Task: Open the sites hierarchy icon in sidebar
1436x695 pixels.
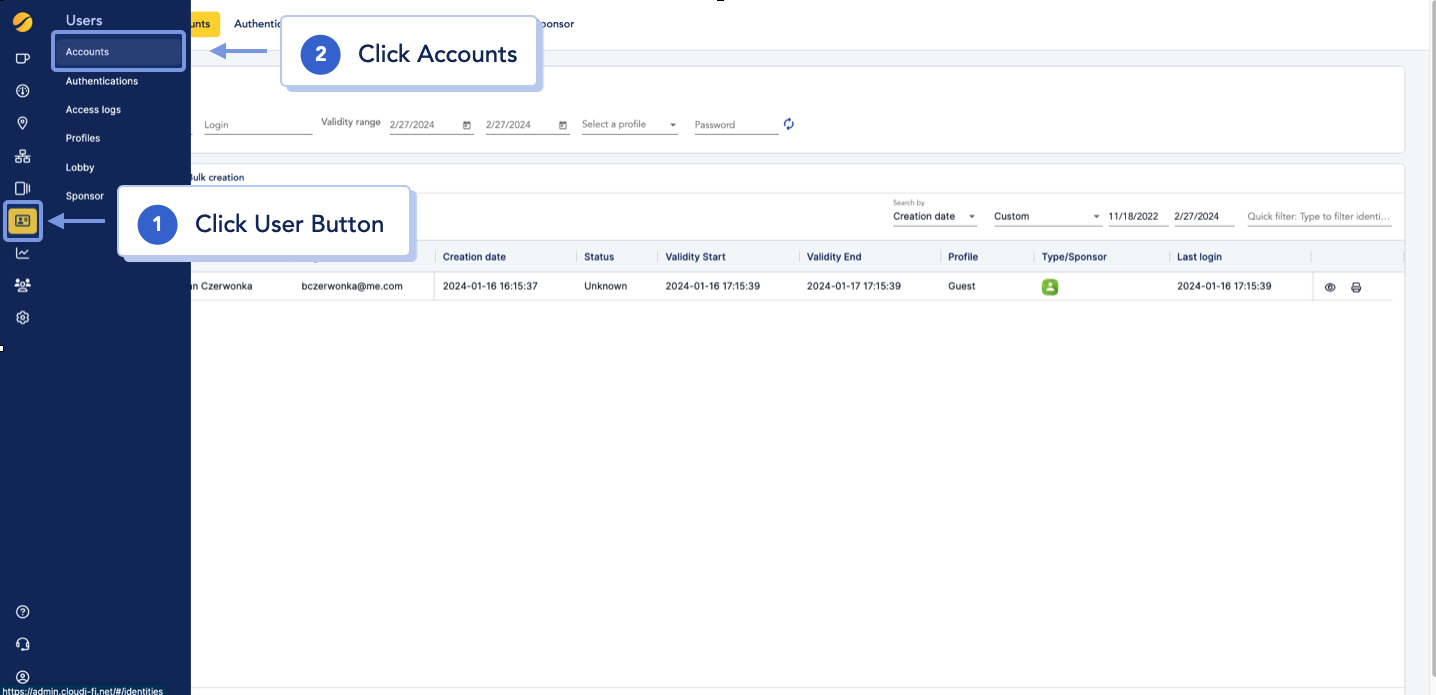Action: coord(22,156)
